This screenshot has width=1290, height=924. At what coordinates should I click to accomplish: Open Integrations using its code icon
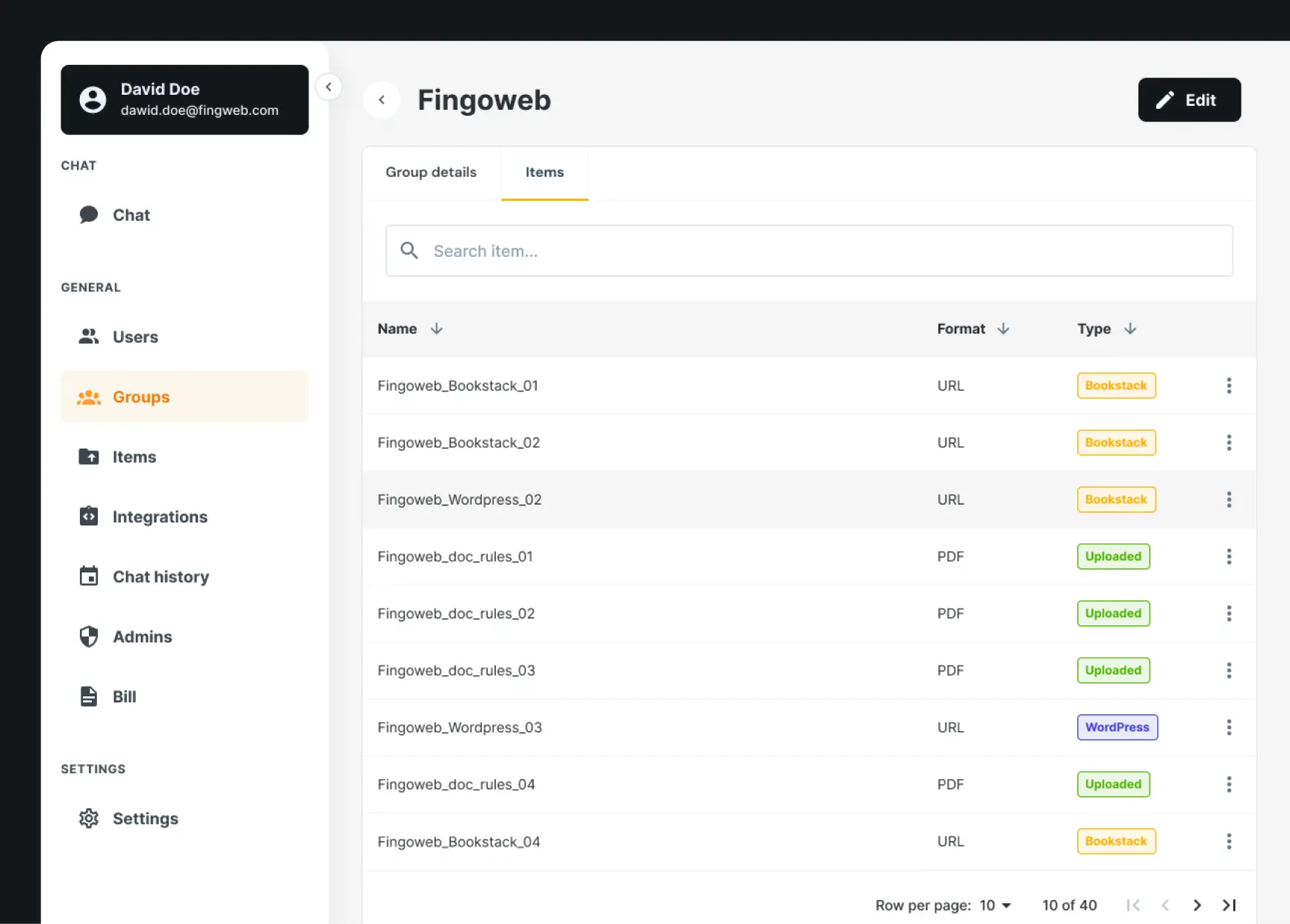89,516
